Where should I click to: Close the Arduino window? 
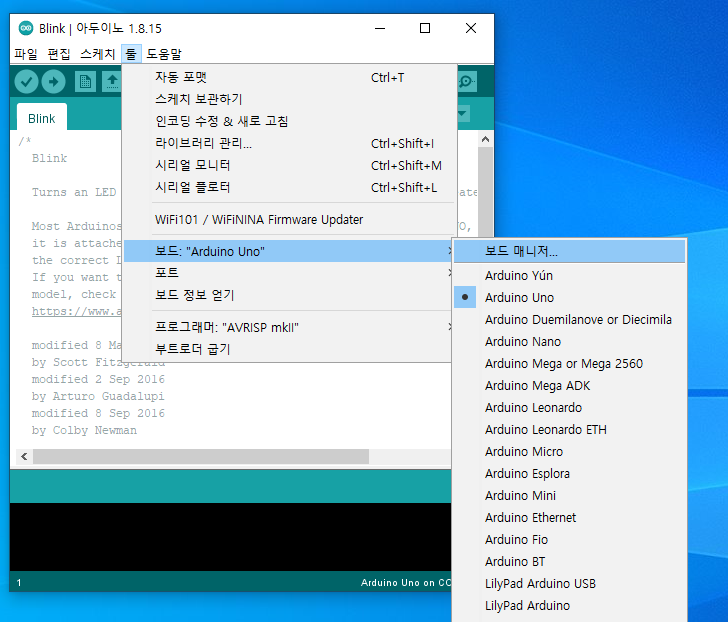tap(471, 28)
